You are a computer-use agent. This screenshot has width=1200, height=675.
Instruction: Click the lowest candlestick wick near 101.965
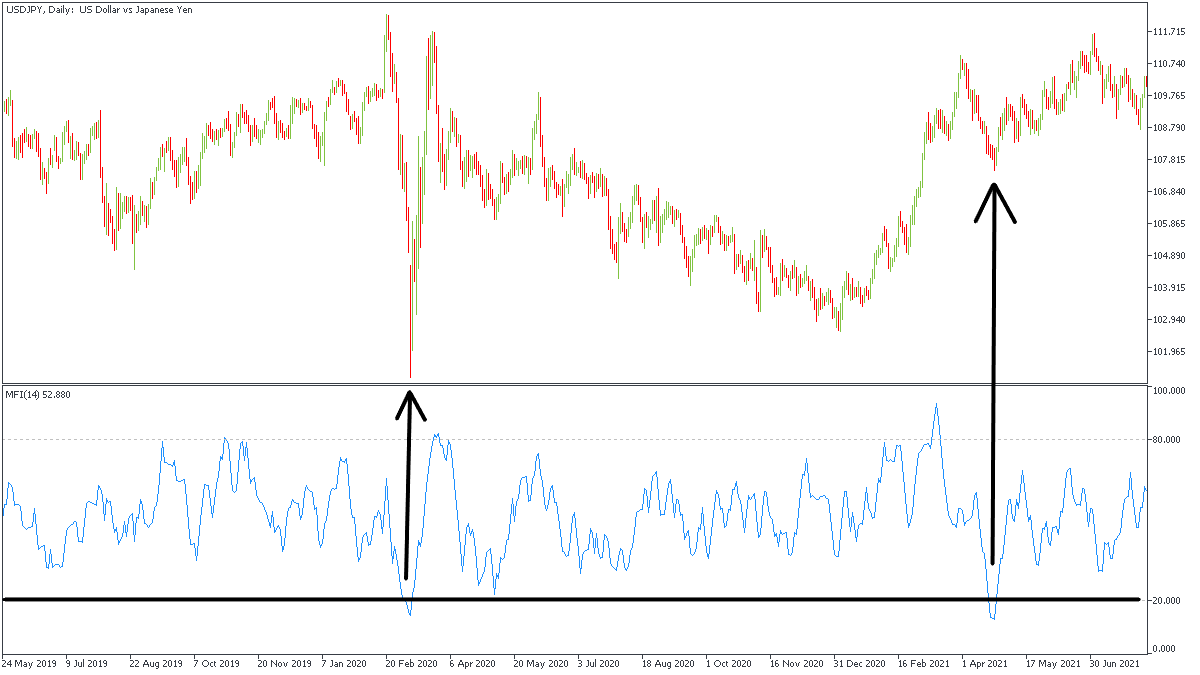point(411,370)
